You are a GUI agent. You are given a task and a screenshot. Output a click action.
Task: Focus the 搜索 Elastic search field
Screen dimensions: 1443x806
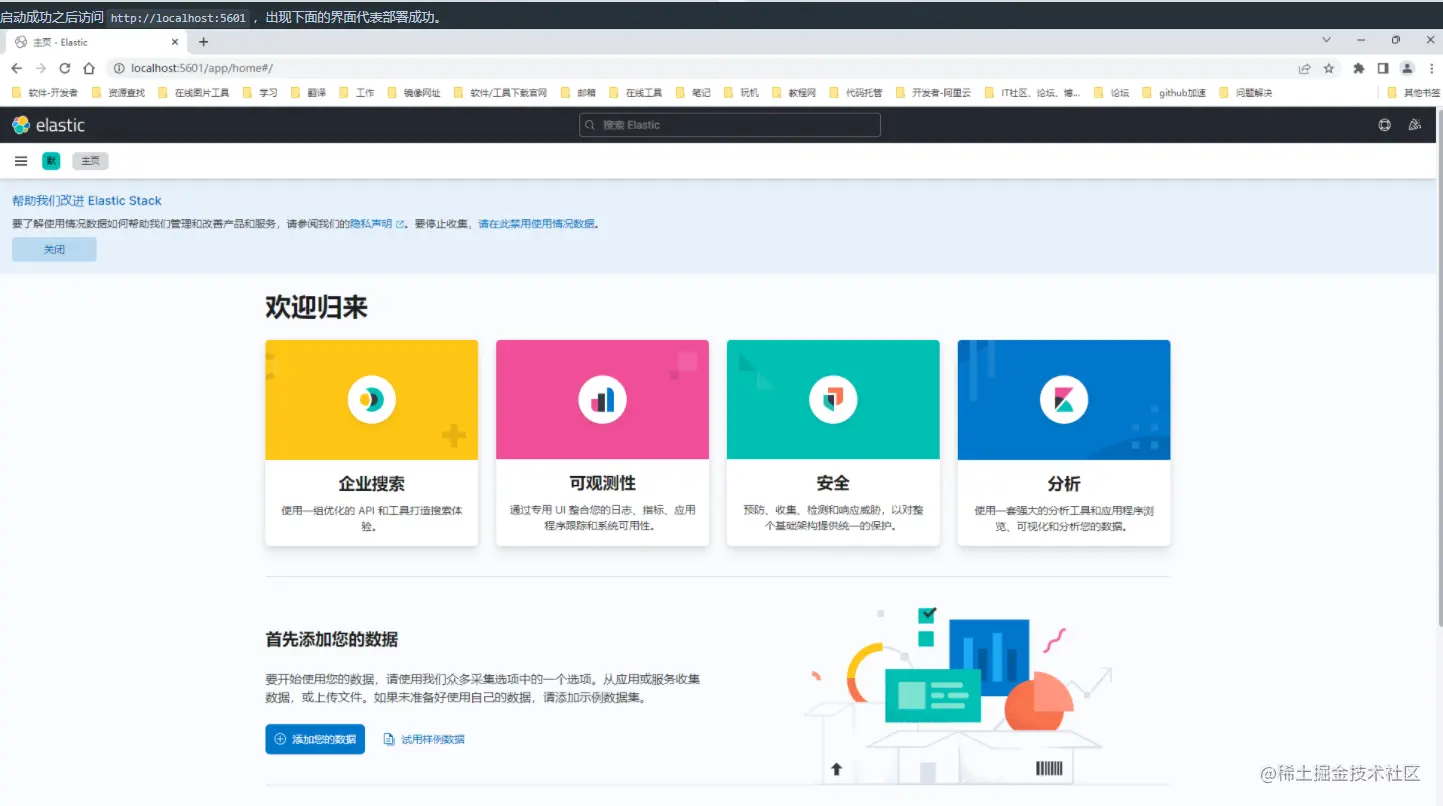click(x=730, y=125)
